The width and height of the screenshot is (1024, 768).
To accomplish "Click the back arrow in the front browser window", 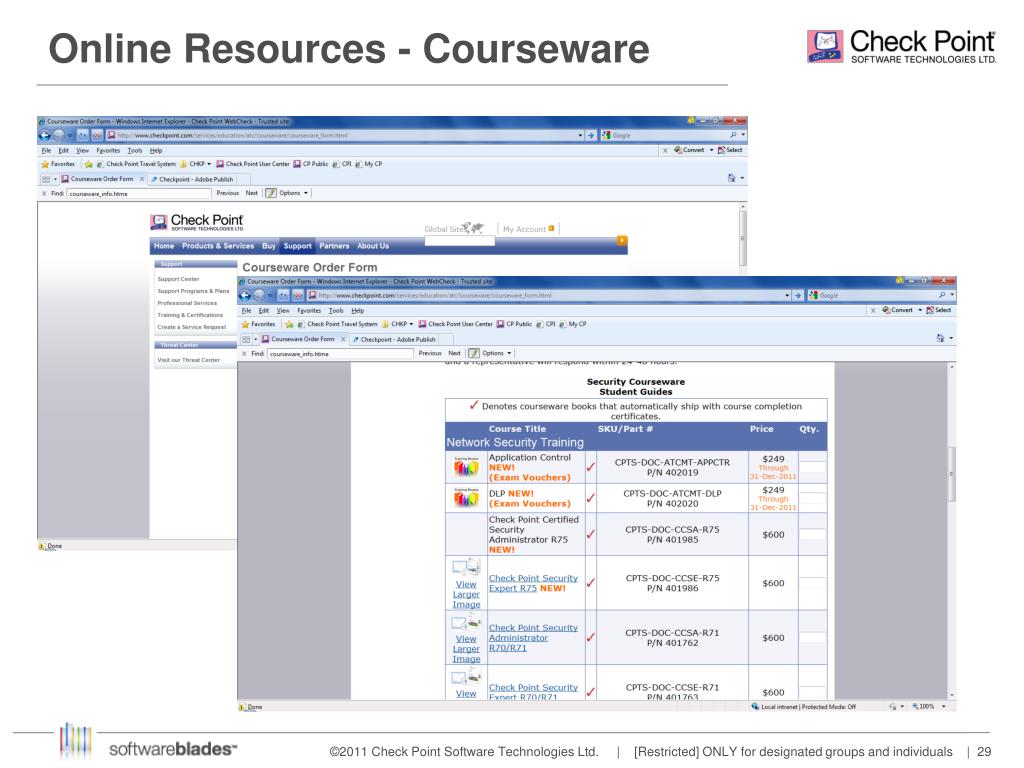I will pyautogui.click(x=245, y=295).
